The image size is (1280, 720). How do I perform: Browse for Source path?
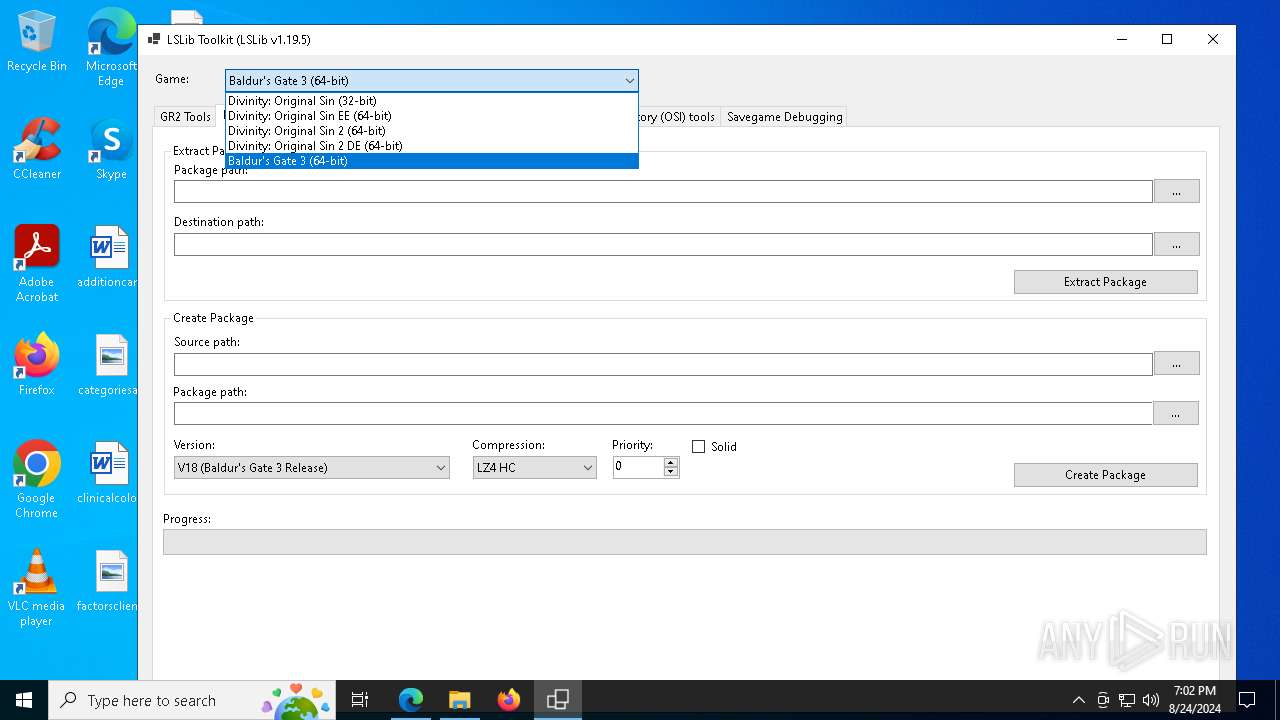pyautogui.click(x=1176, y=364)
